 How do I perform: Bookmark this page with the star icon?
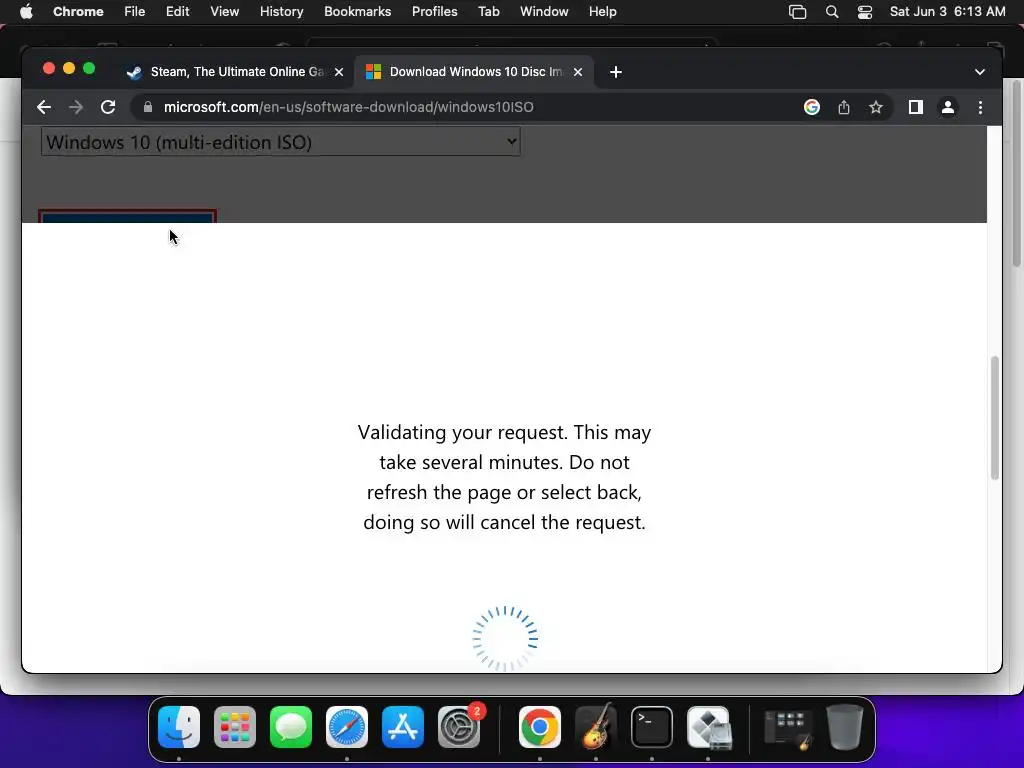click(876, 107)
